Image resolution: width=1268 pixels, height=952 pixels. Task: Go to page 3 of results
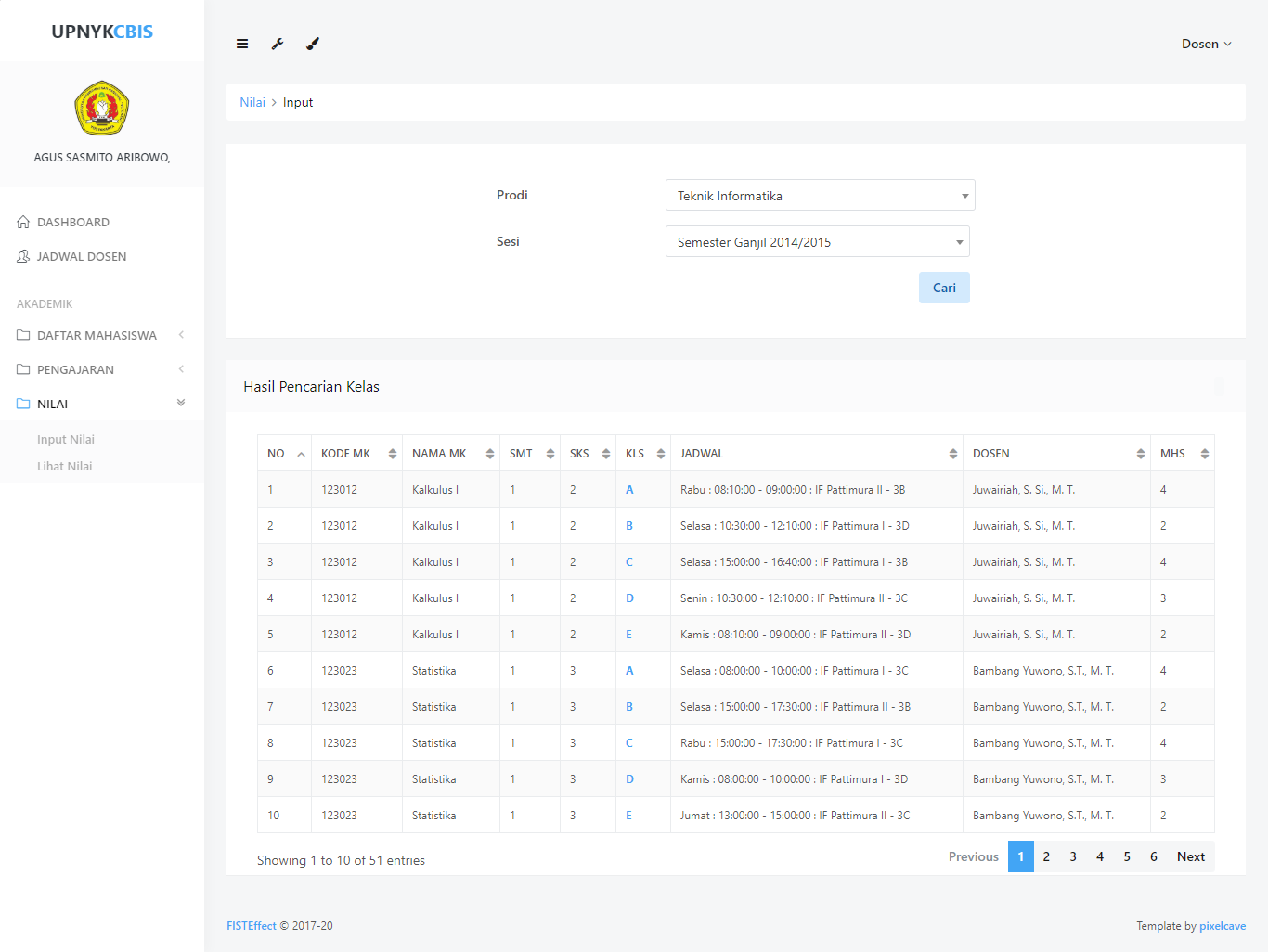pos(1073,856)
